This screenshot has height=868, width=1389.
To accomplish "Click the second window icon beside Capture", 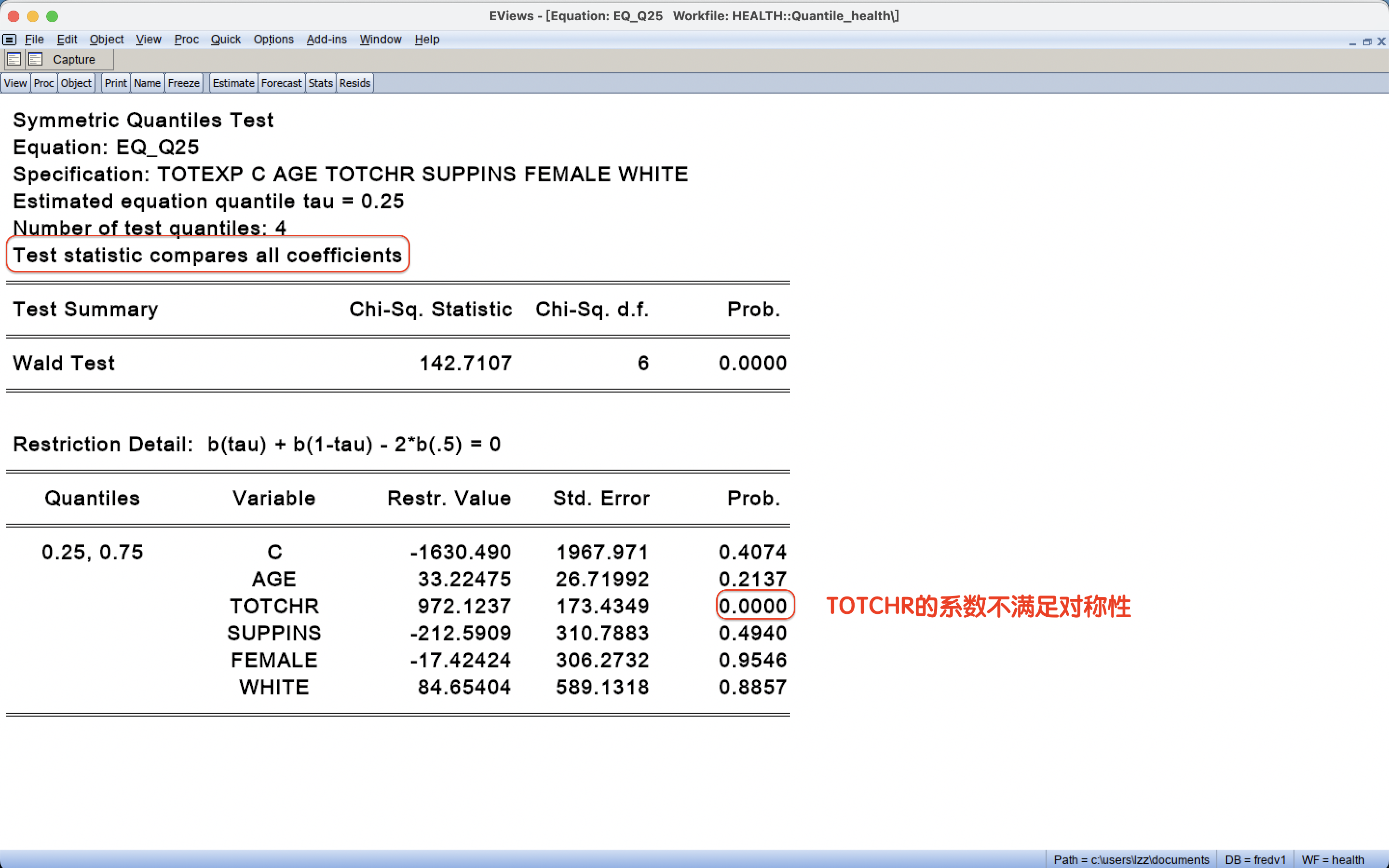I will pos(36,59).
